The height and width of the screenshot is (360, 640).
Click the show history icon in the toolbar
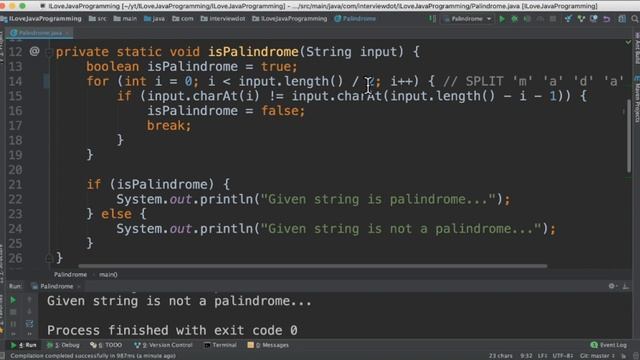click(x=594, y=19)
